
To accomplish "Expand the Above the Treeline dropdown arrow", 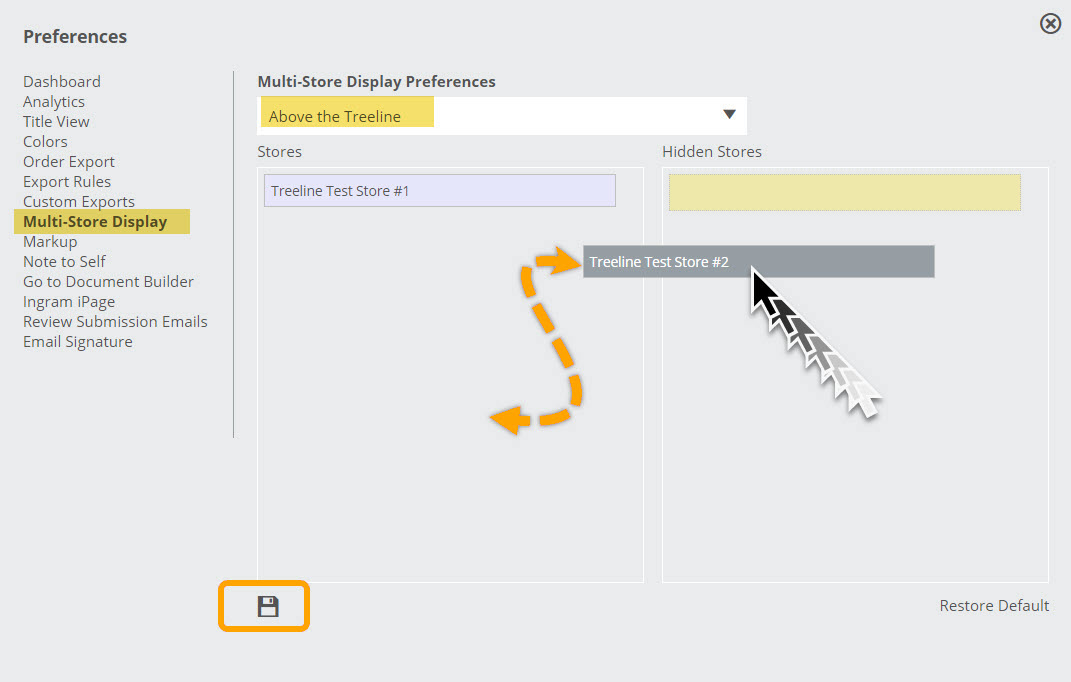I will (x=729, y=114).
